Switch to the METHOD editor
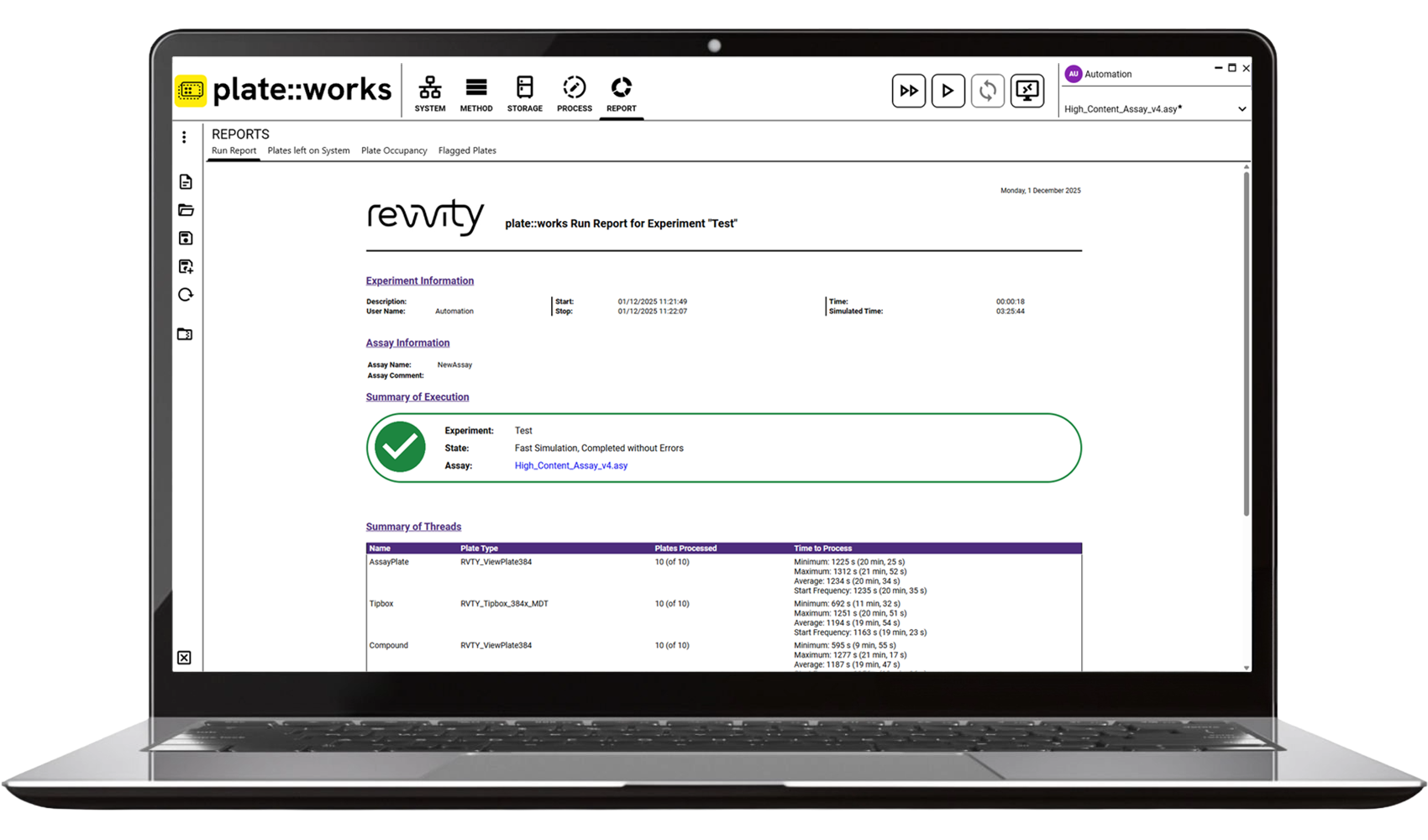1428x840 pixels. click(476, 93)
